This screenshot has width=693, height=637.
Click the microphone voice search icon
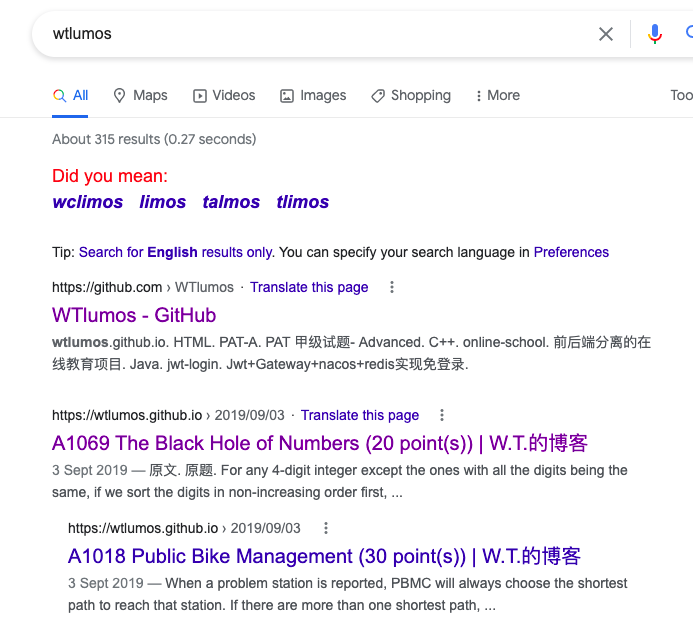655,34
